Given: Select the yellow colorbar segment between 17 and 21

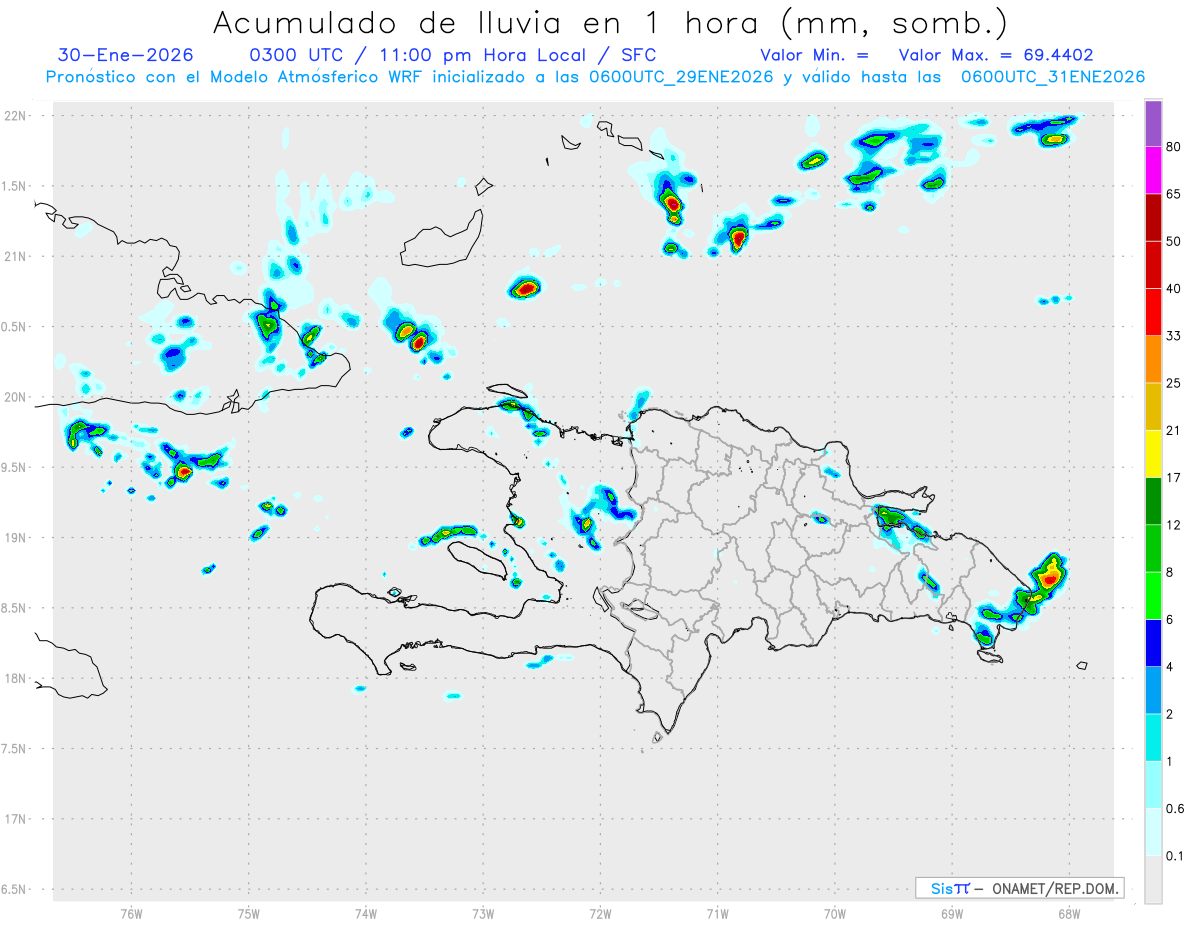Looking at the screenshot, I should point(1153,454).
